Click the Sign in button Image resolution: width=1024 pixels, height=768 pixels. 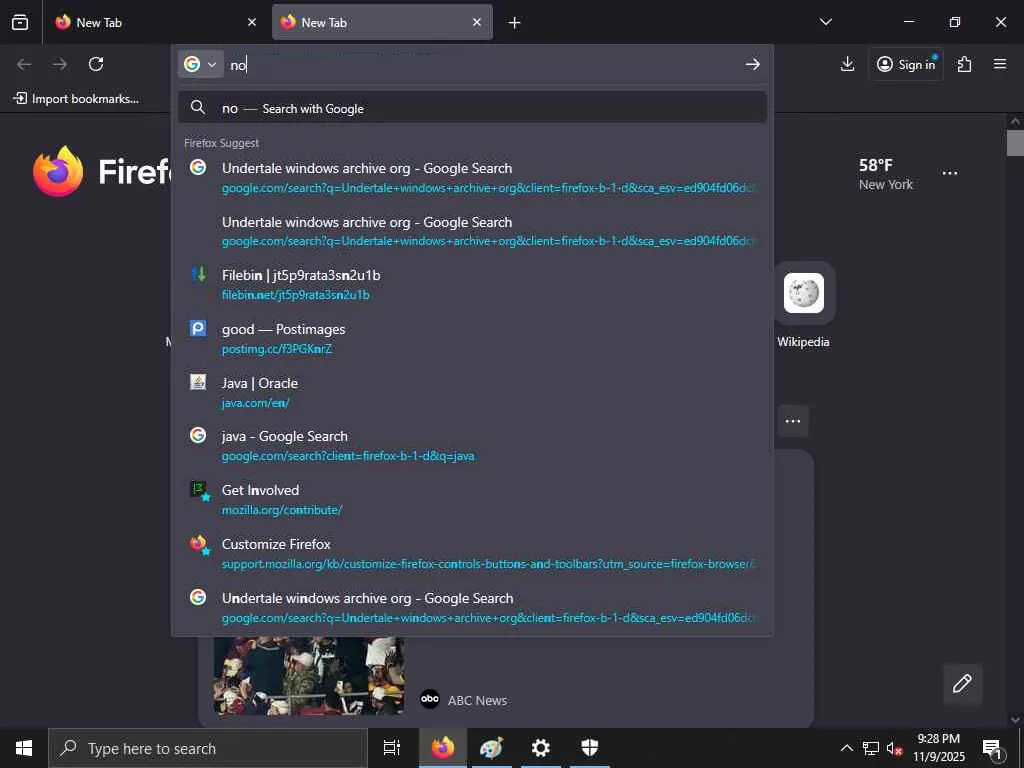906,64
